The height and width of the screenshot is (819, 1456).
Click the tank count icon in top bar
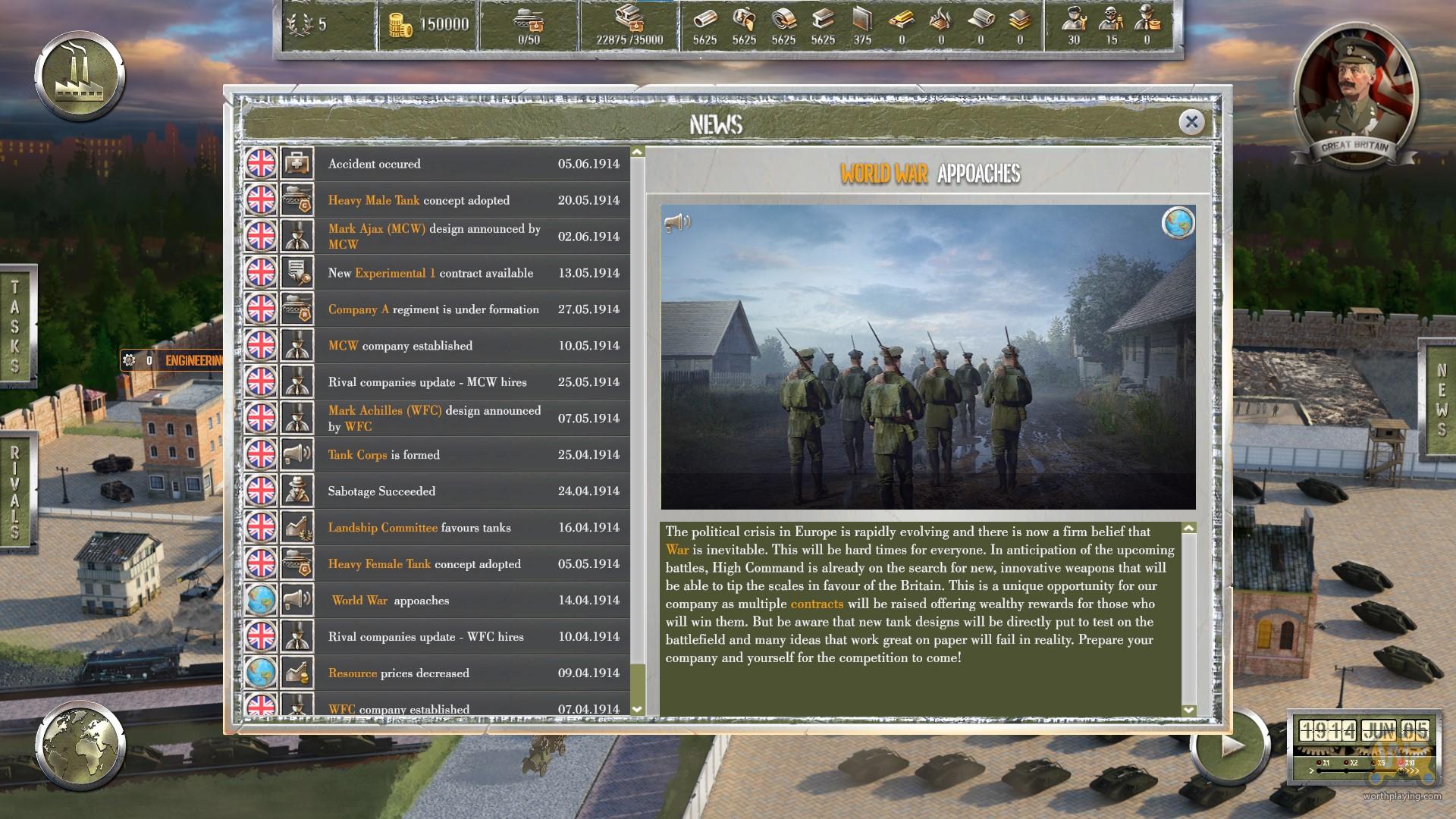(529, 20)
